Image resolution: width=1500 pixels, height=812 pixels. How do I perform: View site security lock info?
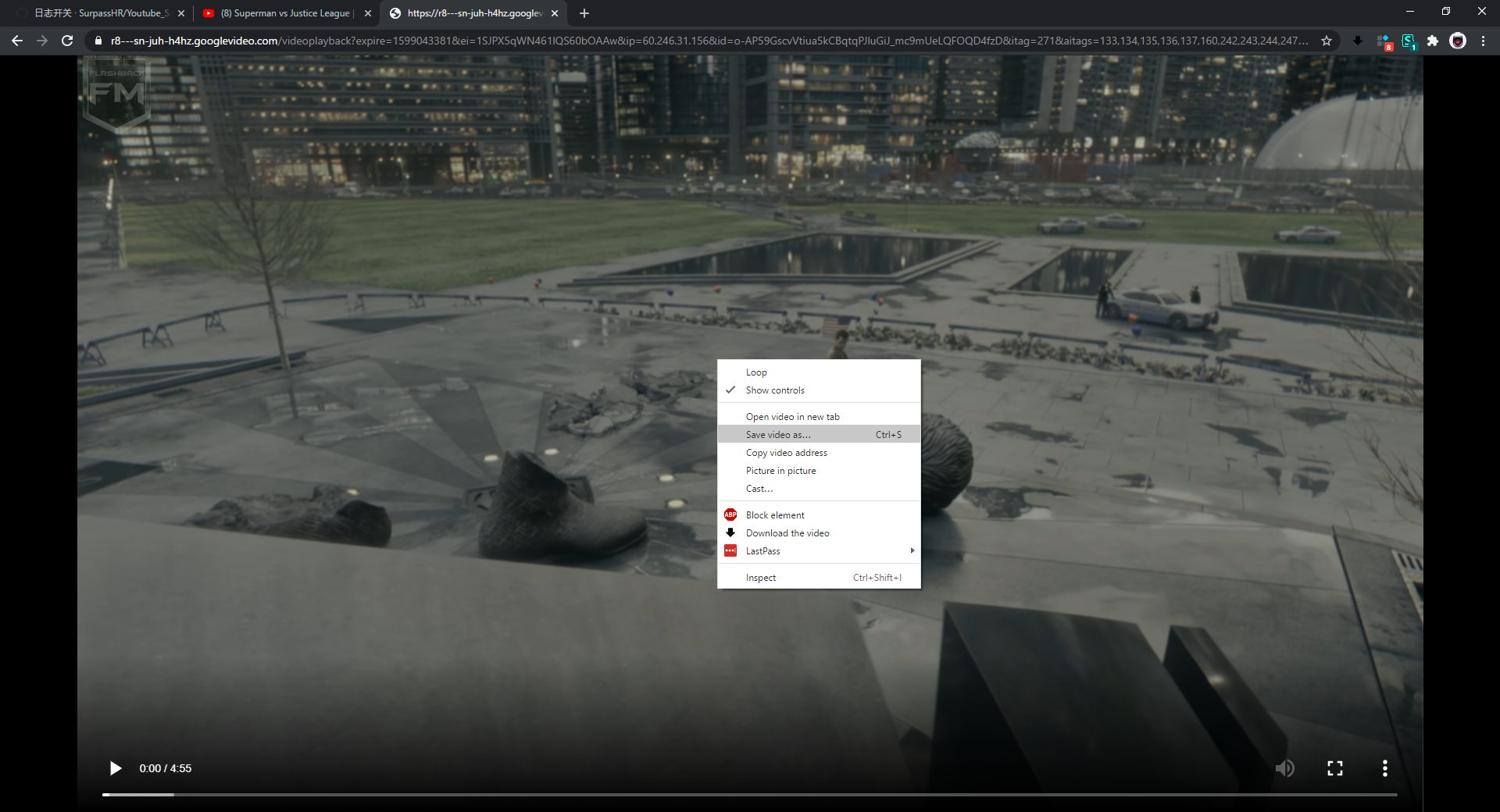(x=98, y=41)
